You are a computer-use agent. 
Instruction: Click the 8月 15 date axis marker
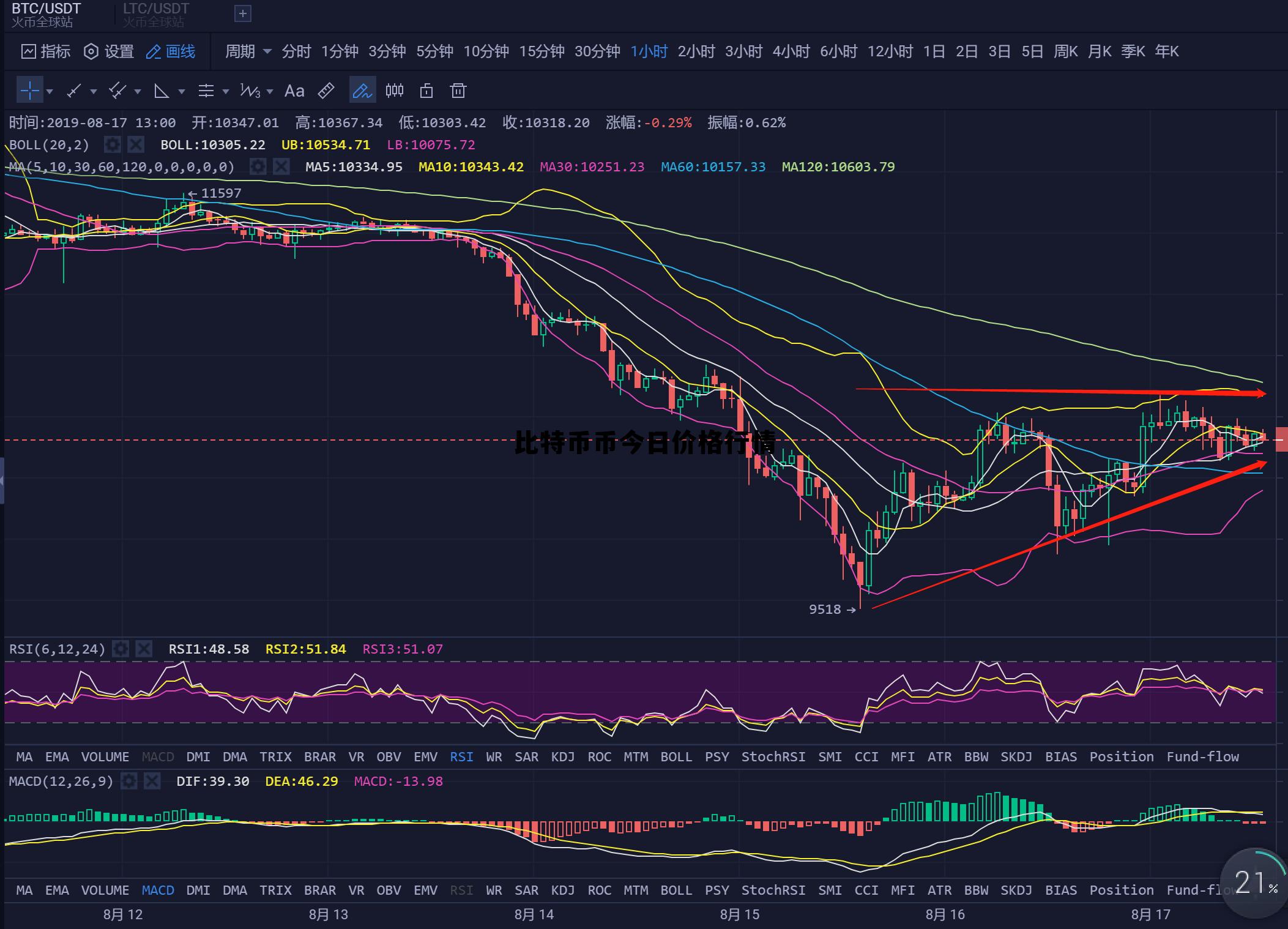[740, 915]
